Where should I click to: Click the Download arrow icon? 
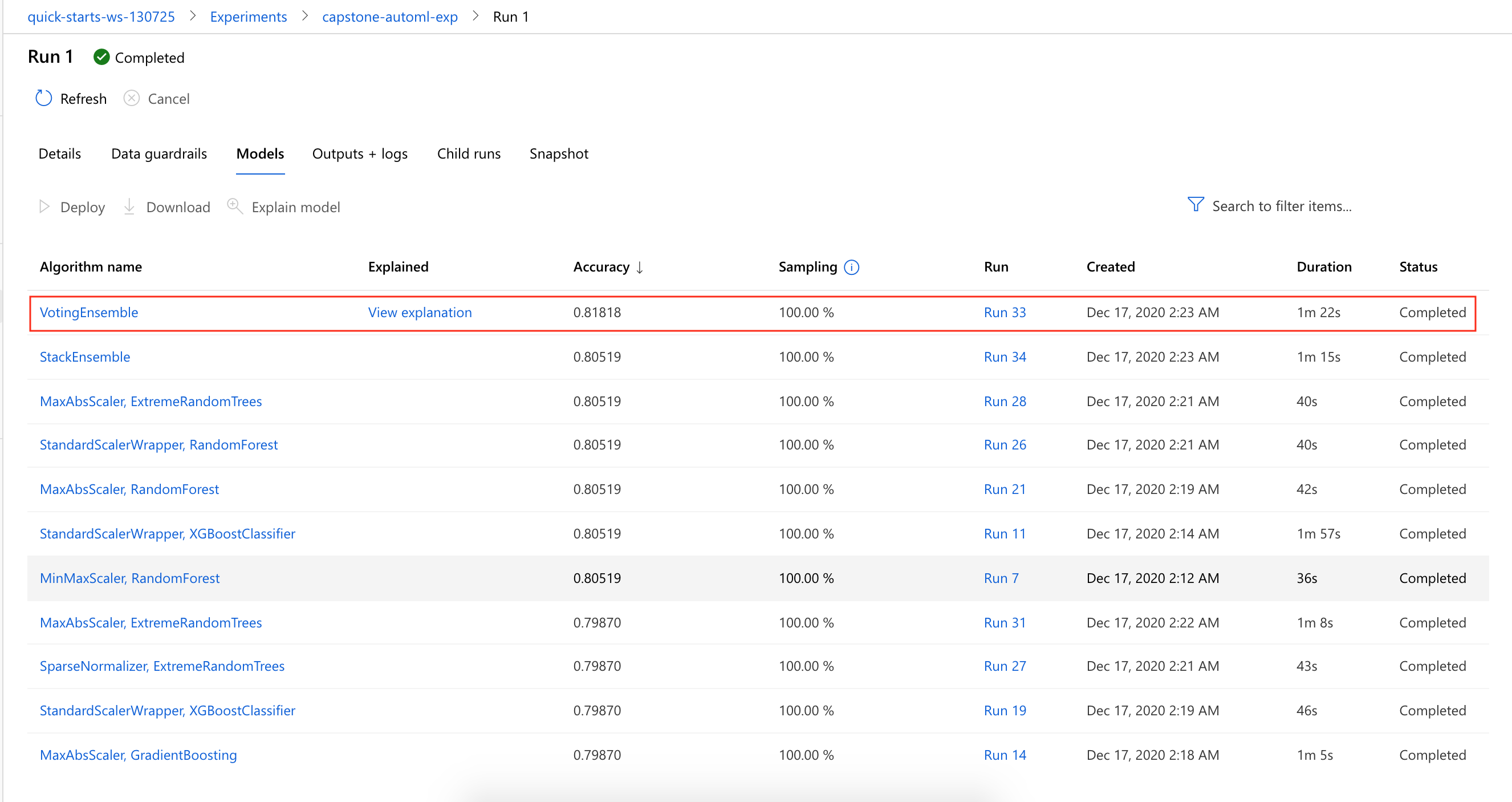click(129, 206)
